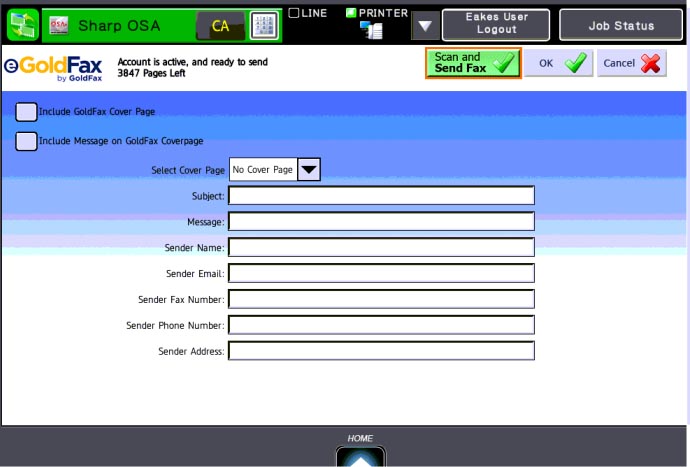Select the CA clear-all key
Screen dimensions: 690x467
[x=220, y=26]
